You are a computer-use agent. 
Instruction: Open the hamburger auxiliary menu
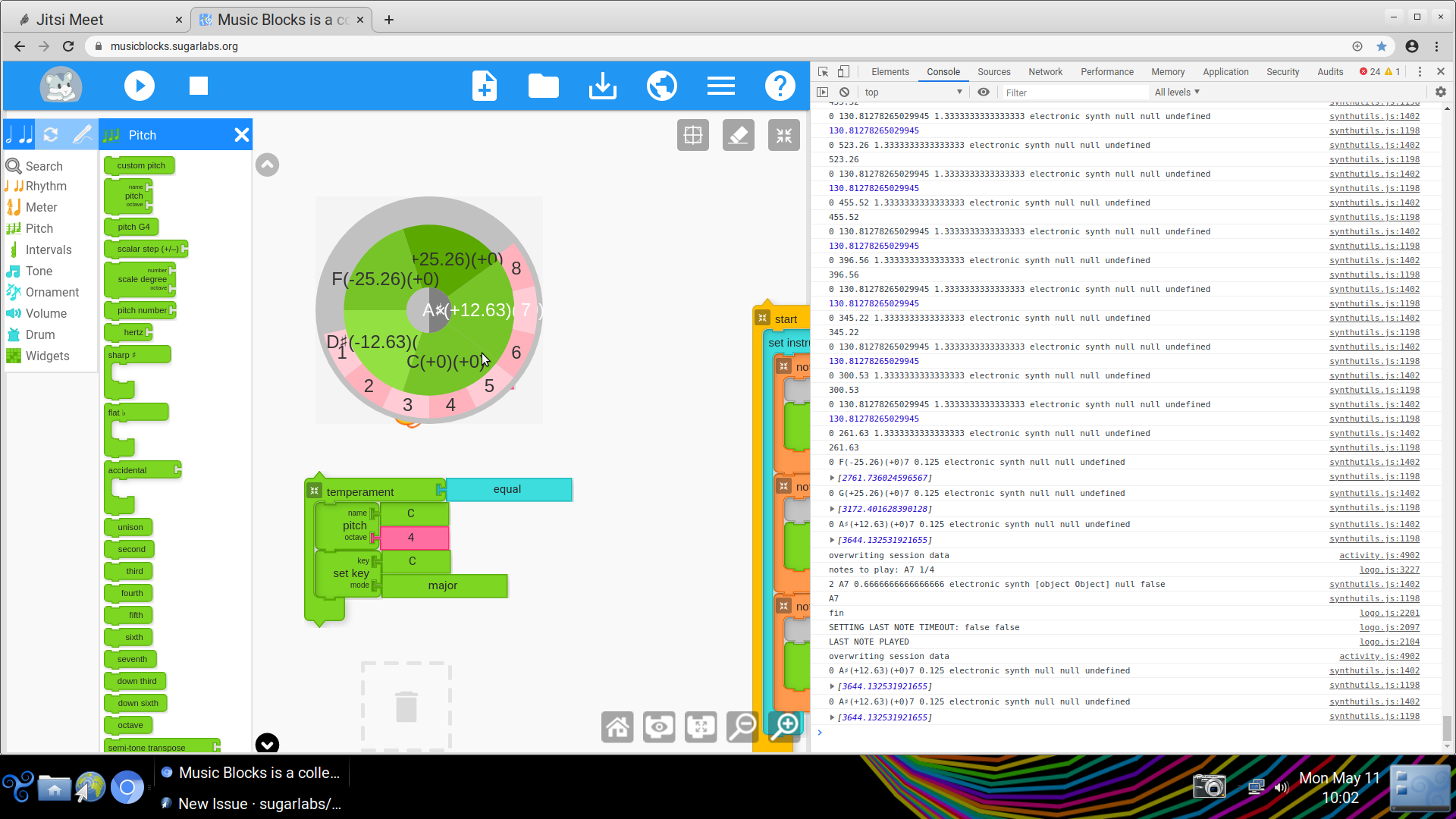[721, 86]
